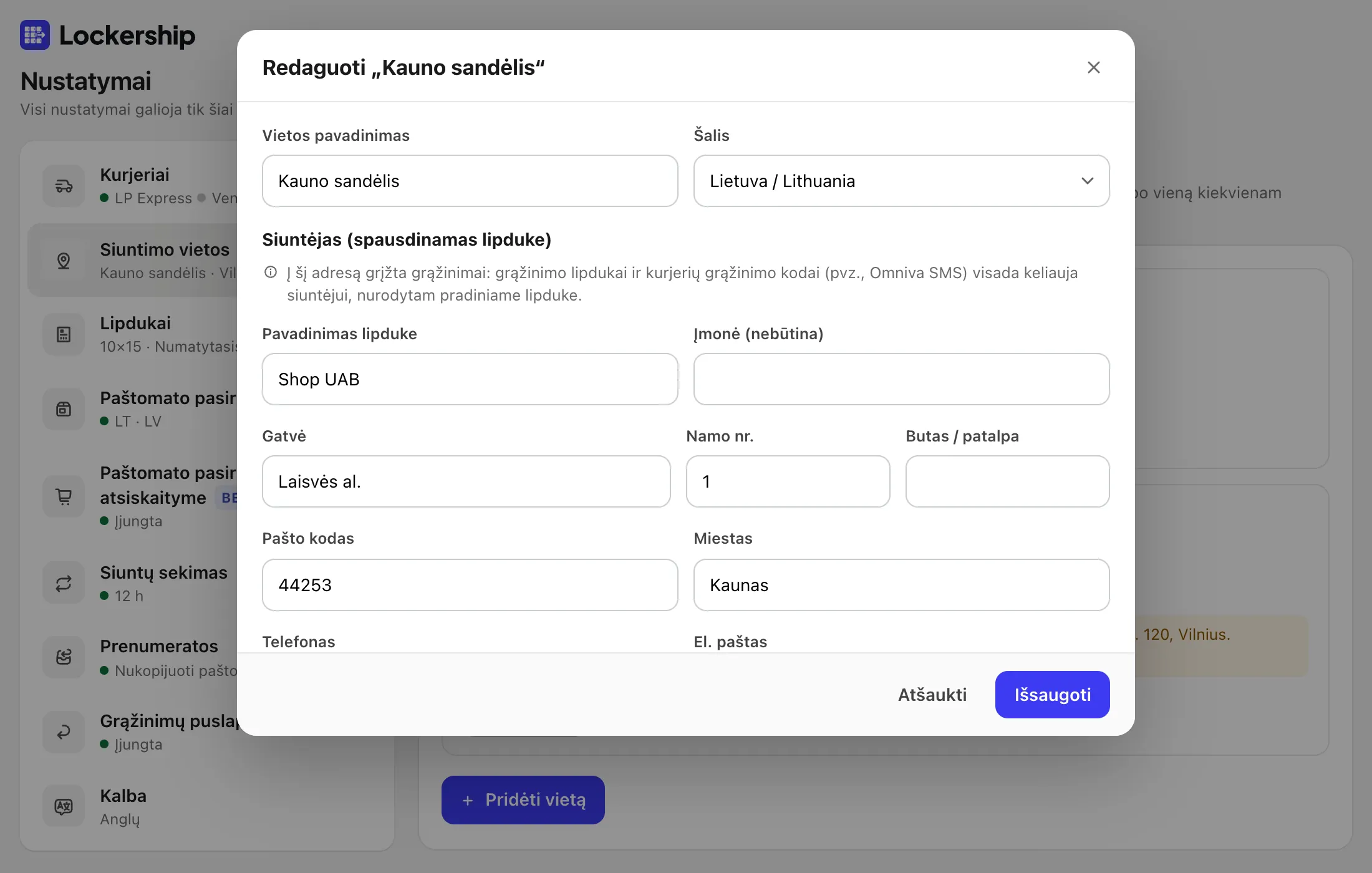
Task: Click the Siuntėjas (spausdinamas lipduke) heading
Action: pos(407,240)
